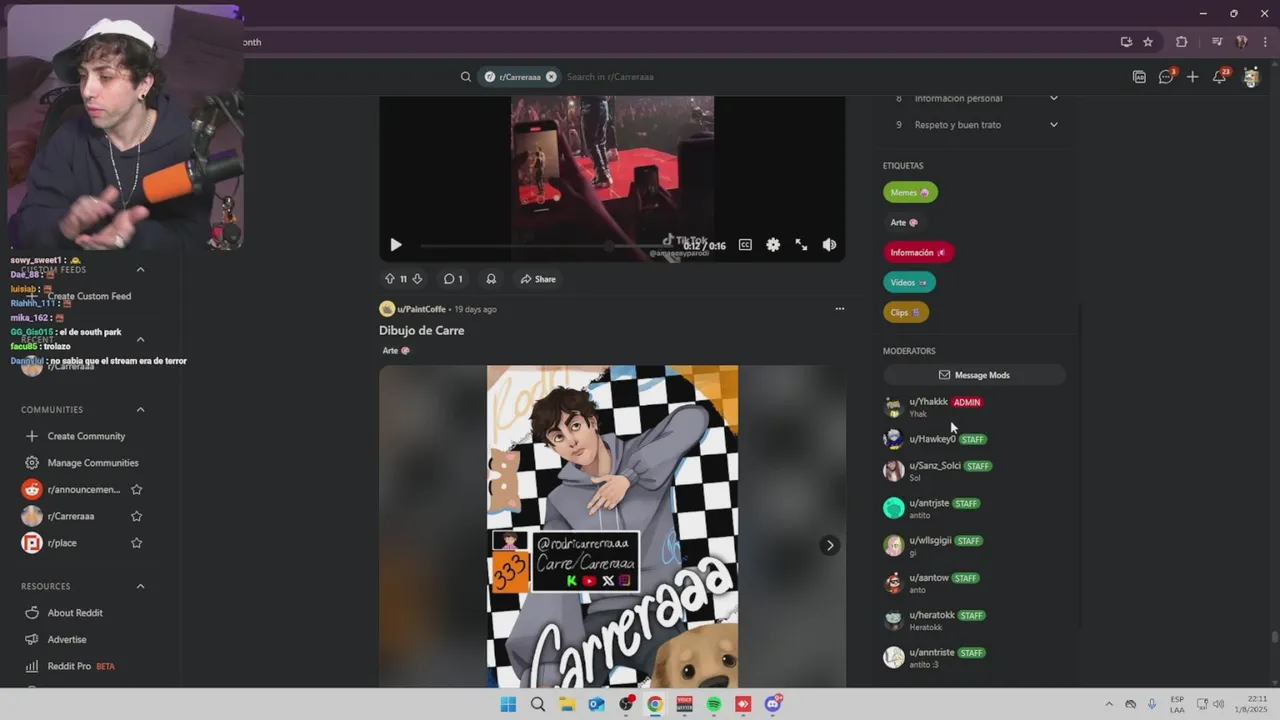
Task: Open moderator u/Yhakkk profile
Action: coord(928,402)
